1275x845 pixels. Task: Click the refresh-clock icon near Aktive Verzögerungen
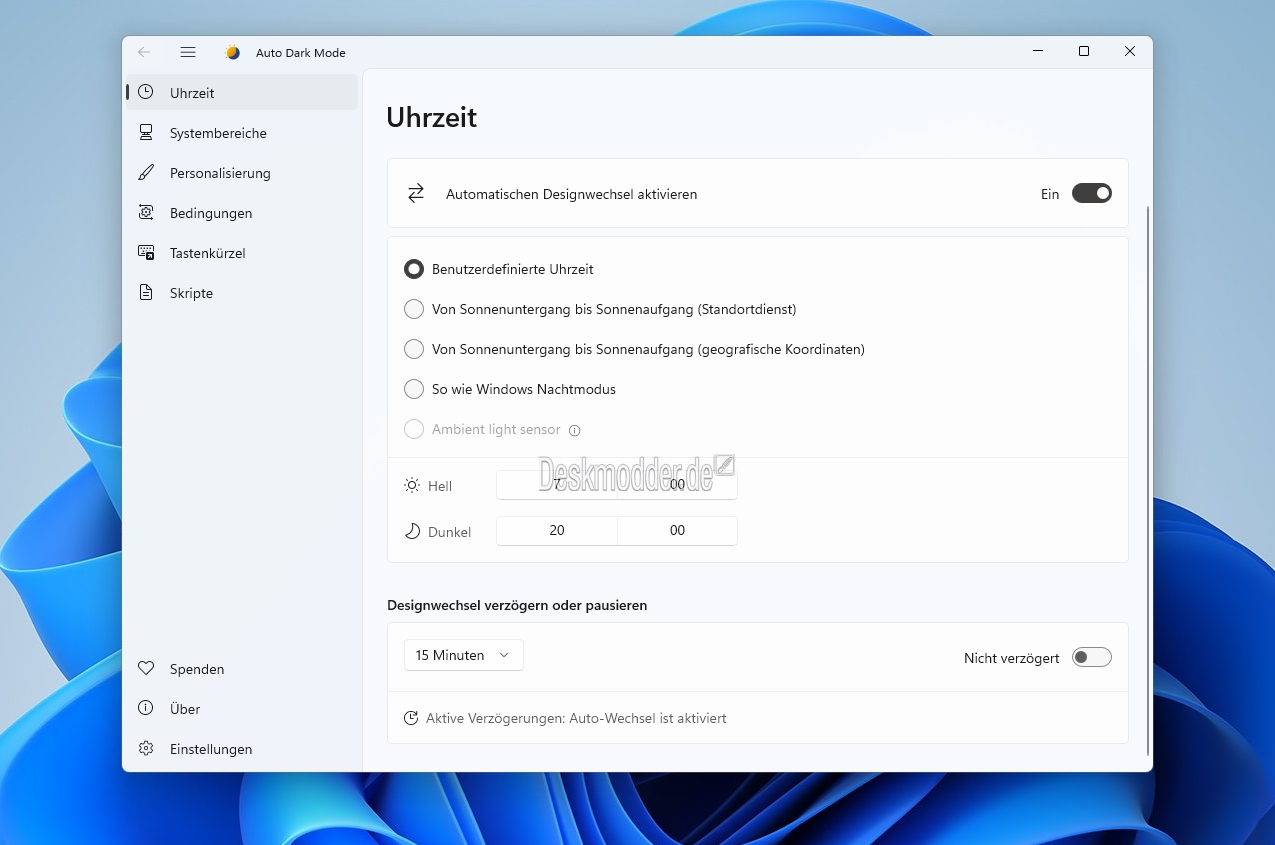410,718
